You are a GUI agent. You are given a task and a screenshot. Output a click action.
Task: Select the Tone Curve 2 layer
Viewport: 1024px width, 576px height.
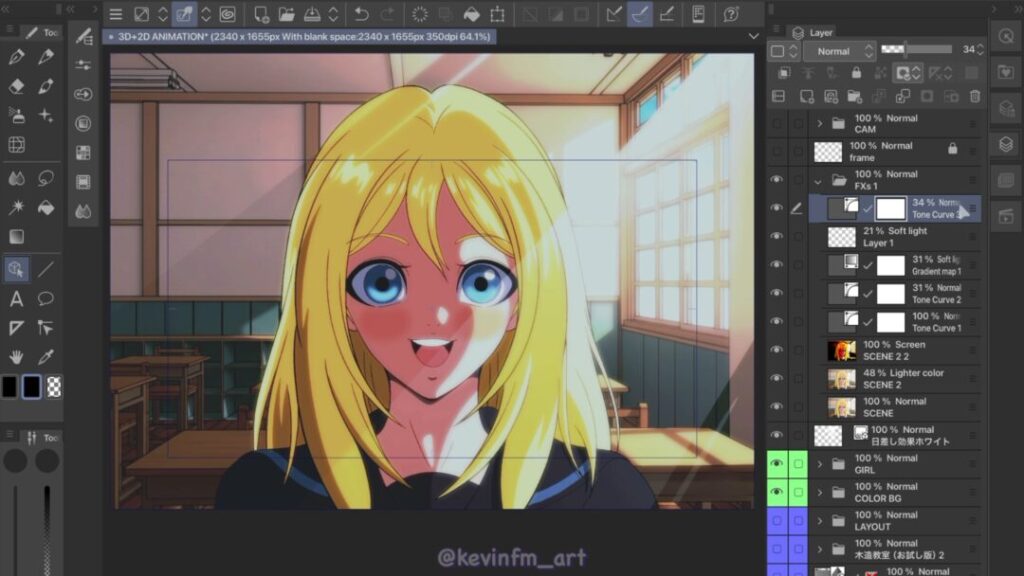896,293
